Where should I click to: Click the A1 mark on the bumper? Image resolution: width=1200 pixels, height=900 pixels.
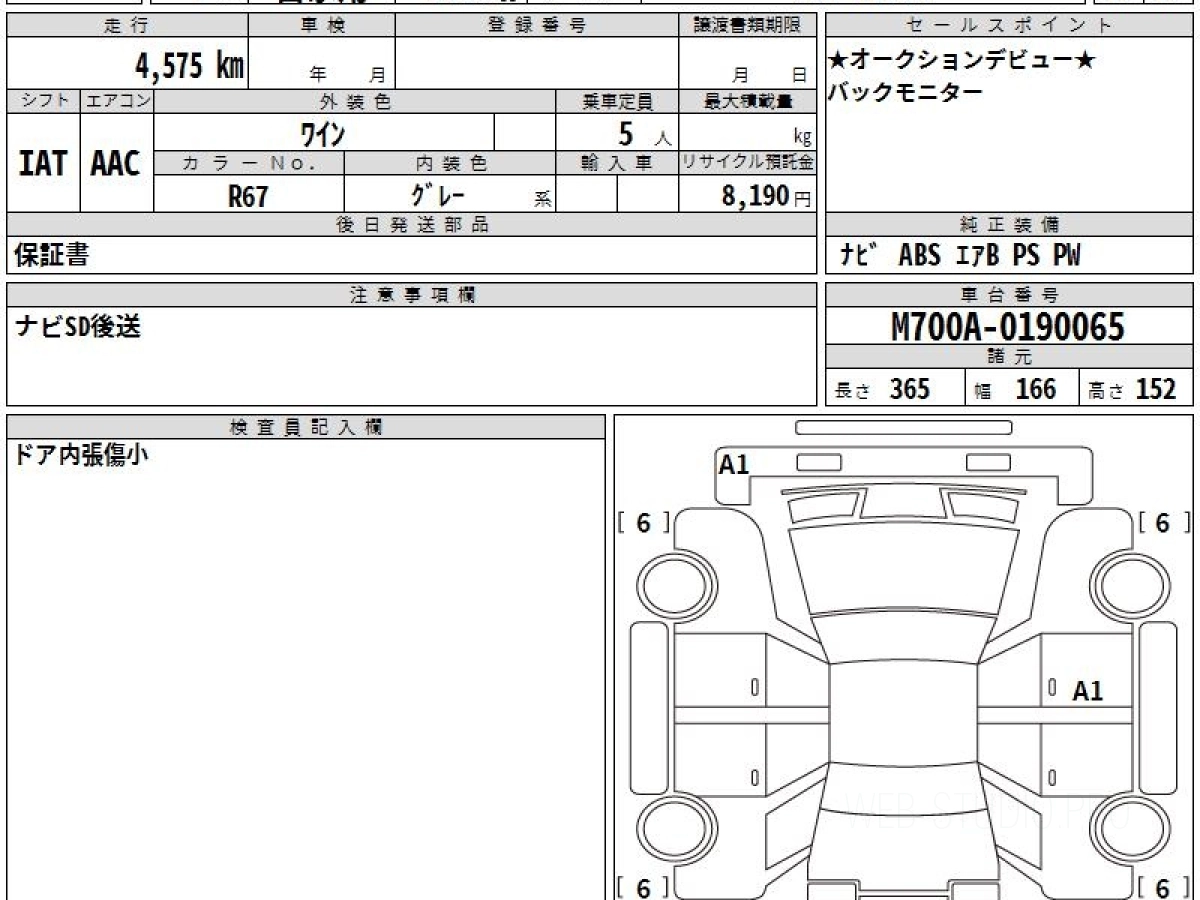point(734,464)
